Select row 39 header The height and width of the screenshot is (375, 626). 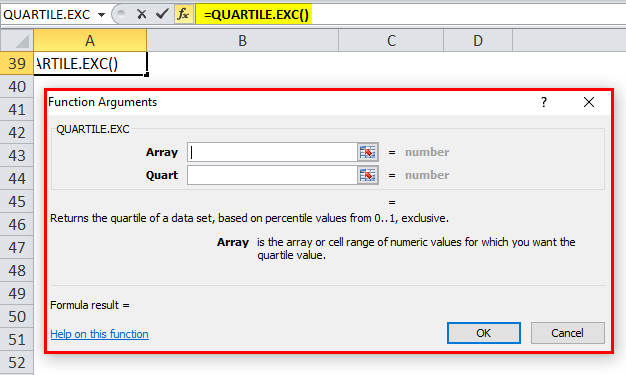tap(17, 63)
